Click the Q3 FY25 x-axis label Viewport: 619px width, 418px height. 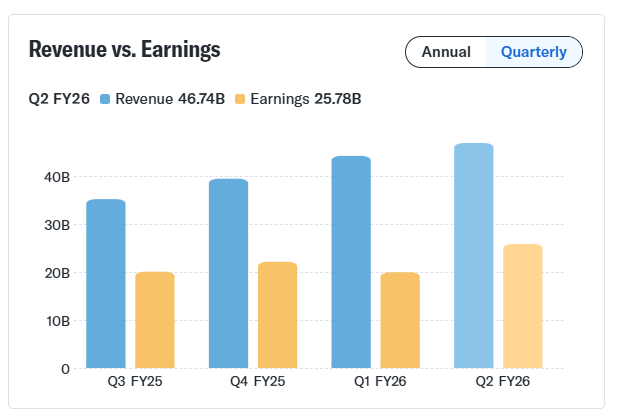tap(130, 382)
